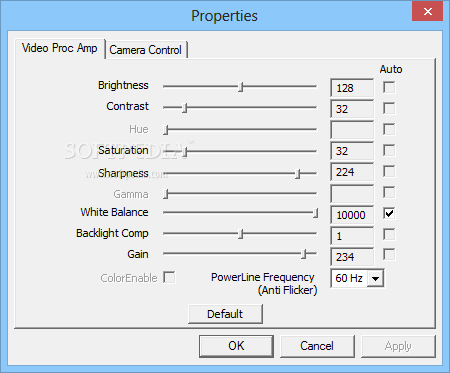Tick the Contrast Auto checkbox
Image resolution: width=450 pixels, height=373 pixels.
[389, 108]
